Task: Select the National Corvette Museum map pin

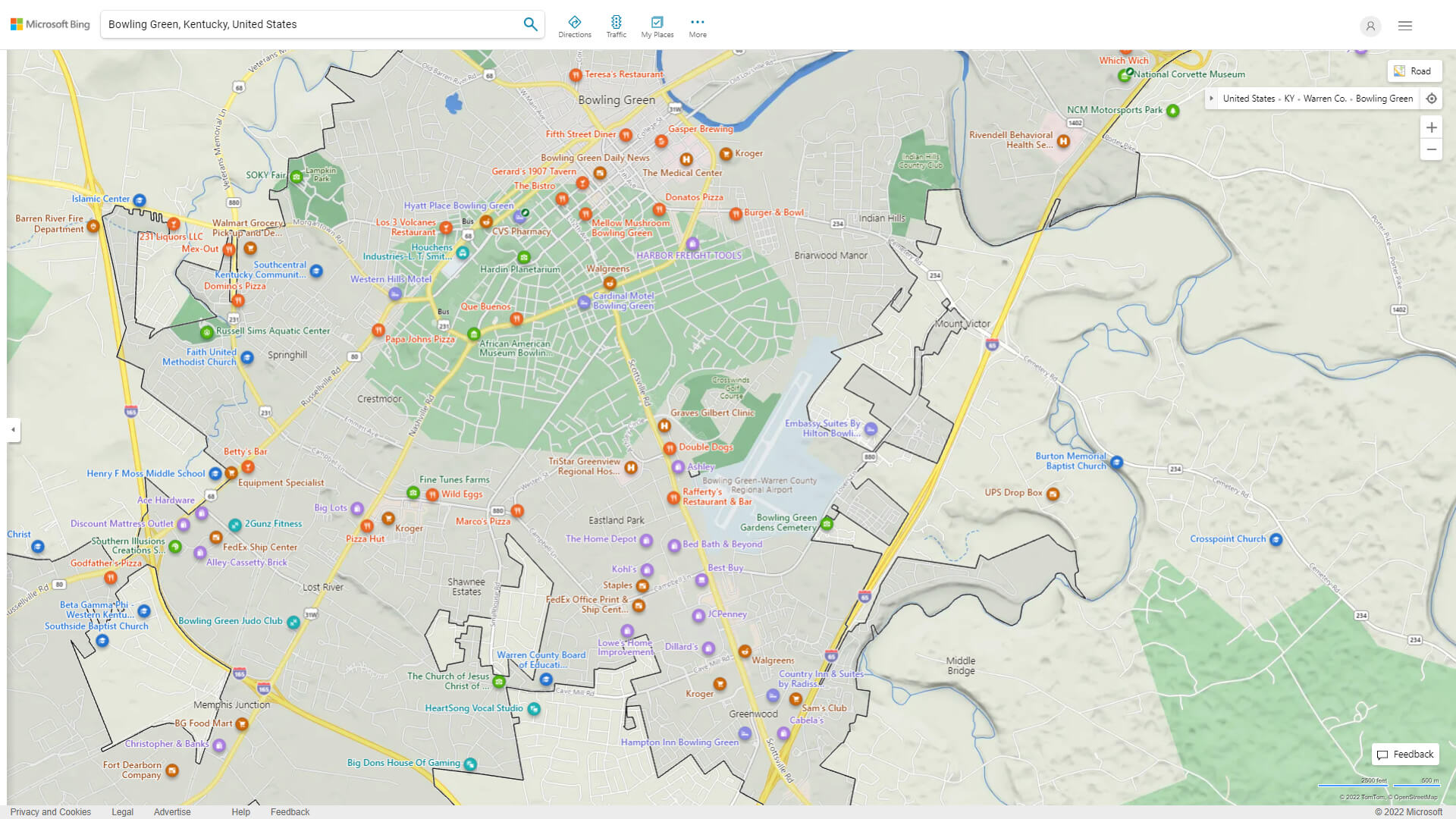Action: pyautogui.click(x=1124, y=74)
